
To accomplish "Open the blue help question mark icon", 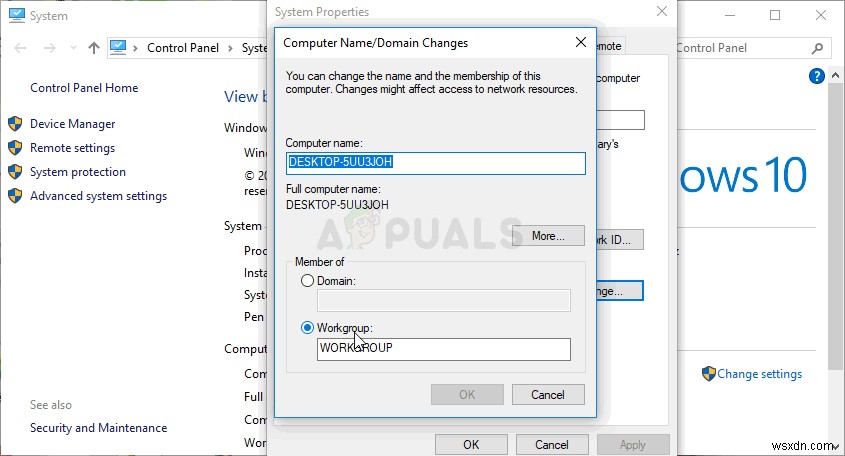I will 816,76.
